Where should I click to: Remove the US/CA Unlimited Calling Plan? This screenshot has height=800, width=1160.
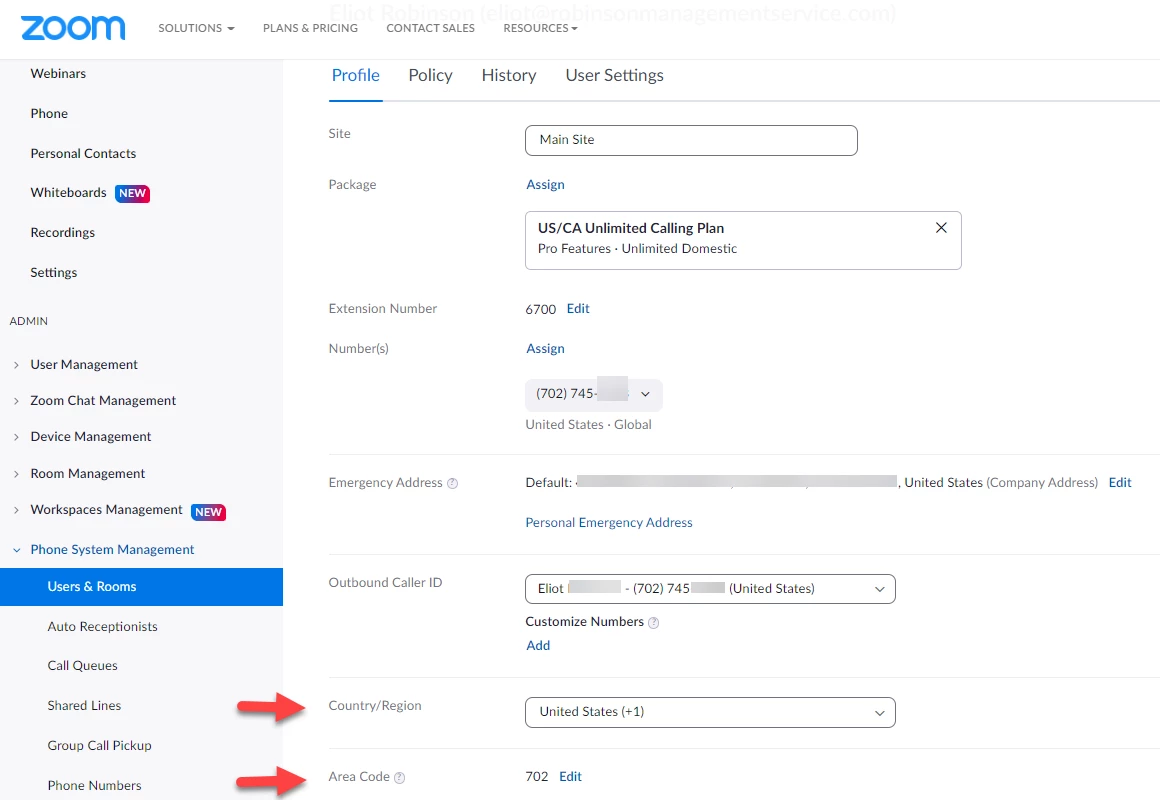tap(941, 228)
